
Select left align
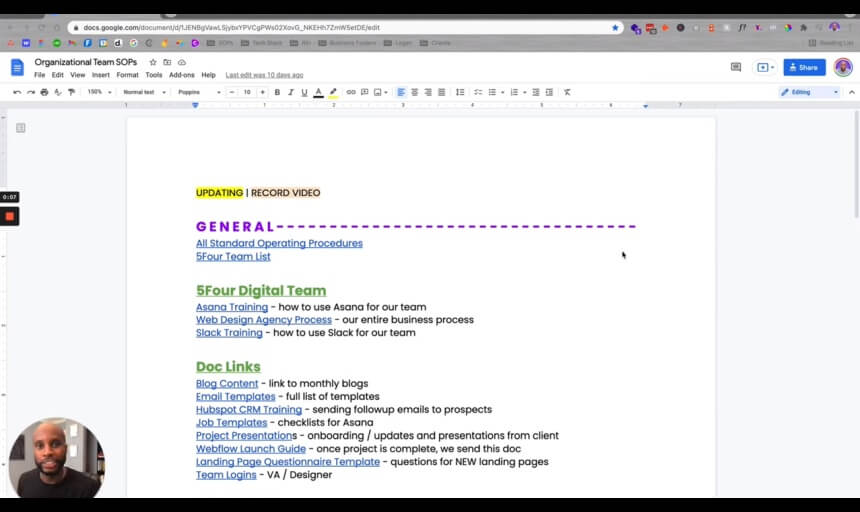(x=401, y=92)
